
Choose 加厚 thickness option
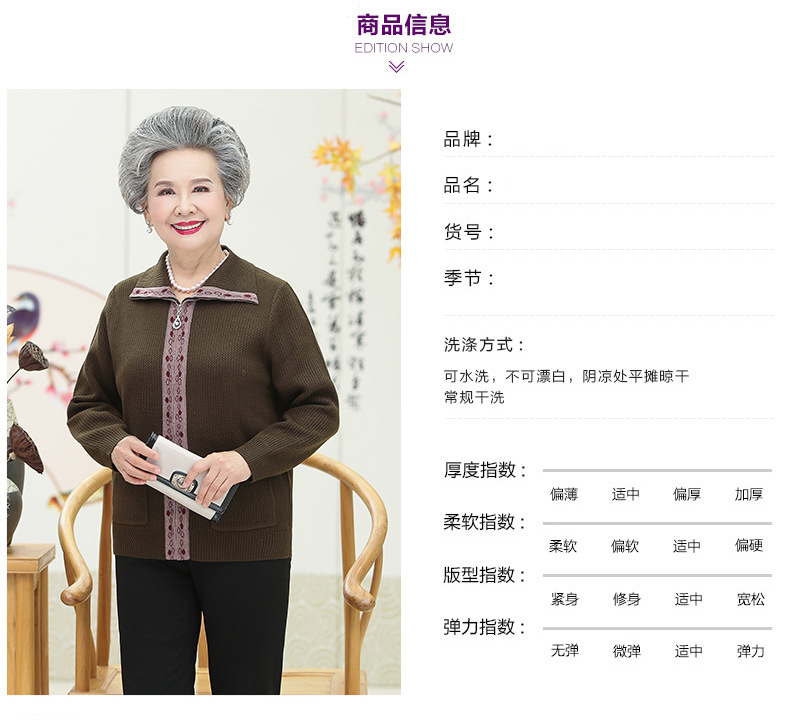[x=749, y=494]
